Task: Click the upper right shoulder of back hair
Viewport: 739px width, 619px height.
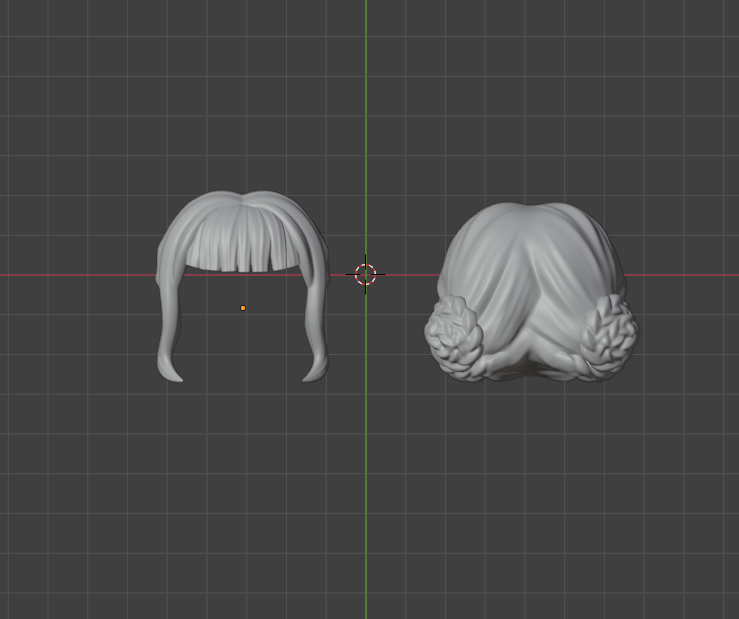Action: [600, 240]
